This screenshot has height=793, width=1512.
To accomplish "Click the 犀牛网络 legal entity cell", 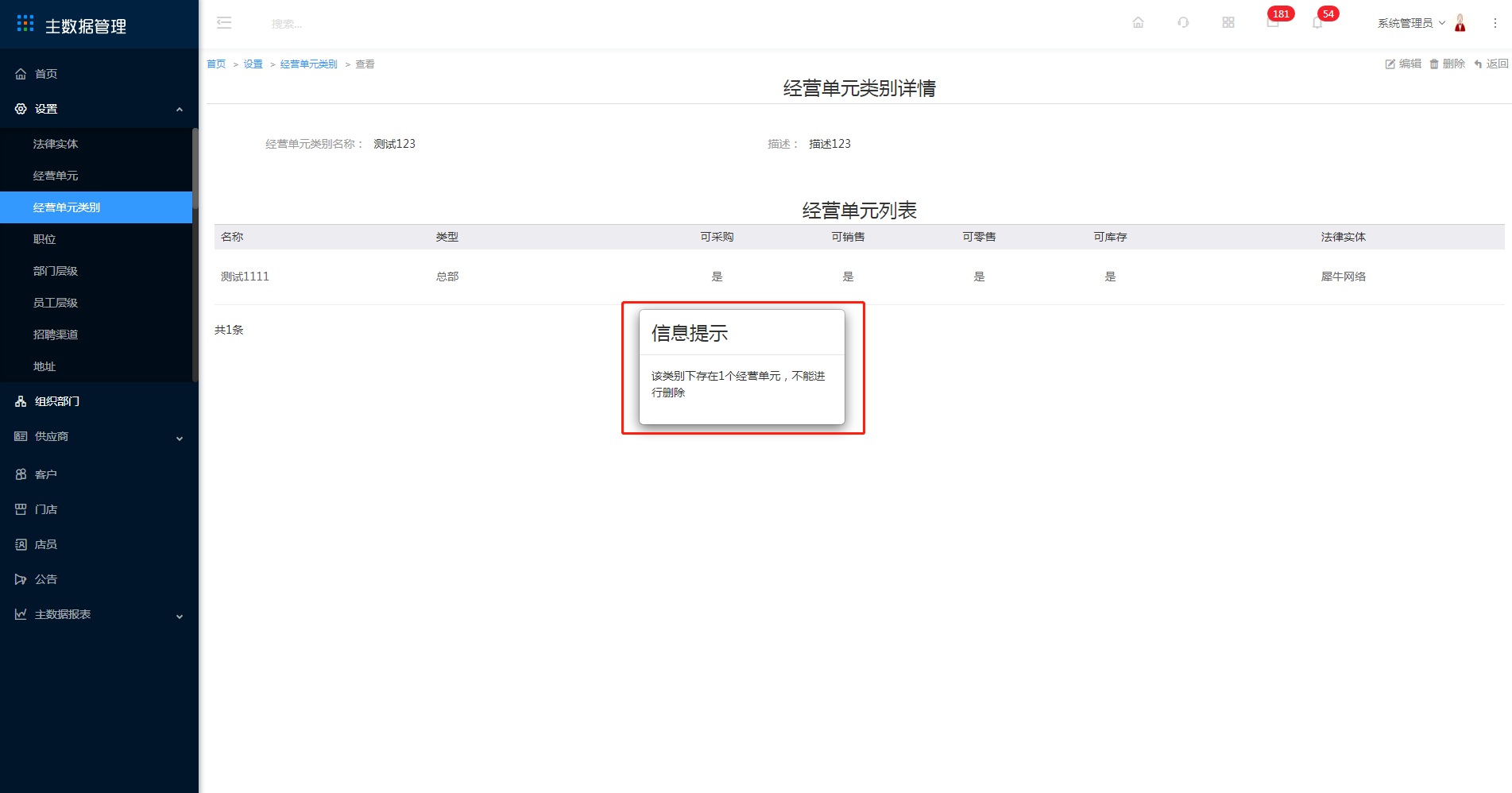I will 1344,277.
